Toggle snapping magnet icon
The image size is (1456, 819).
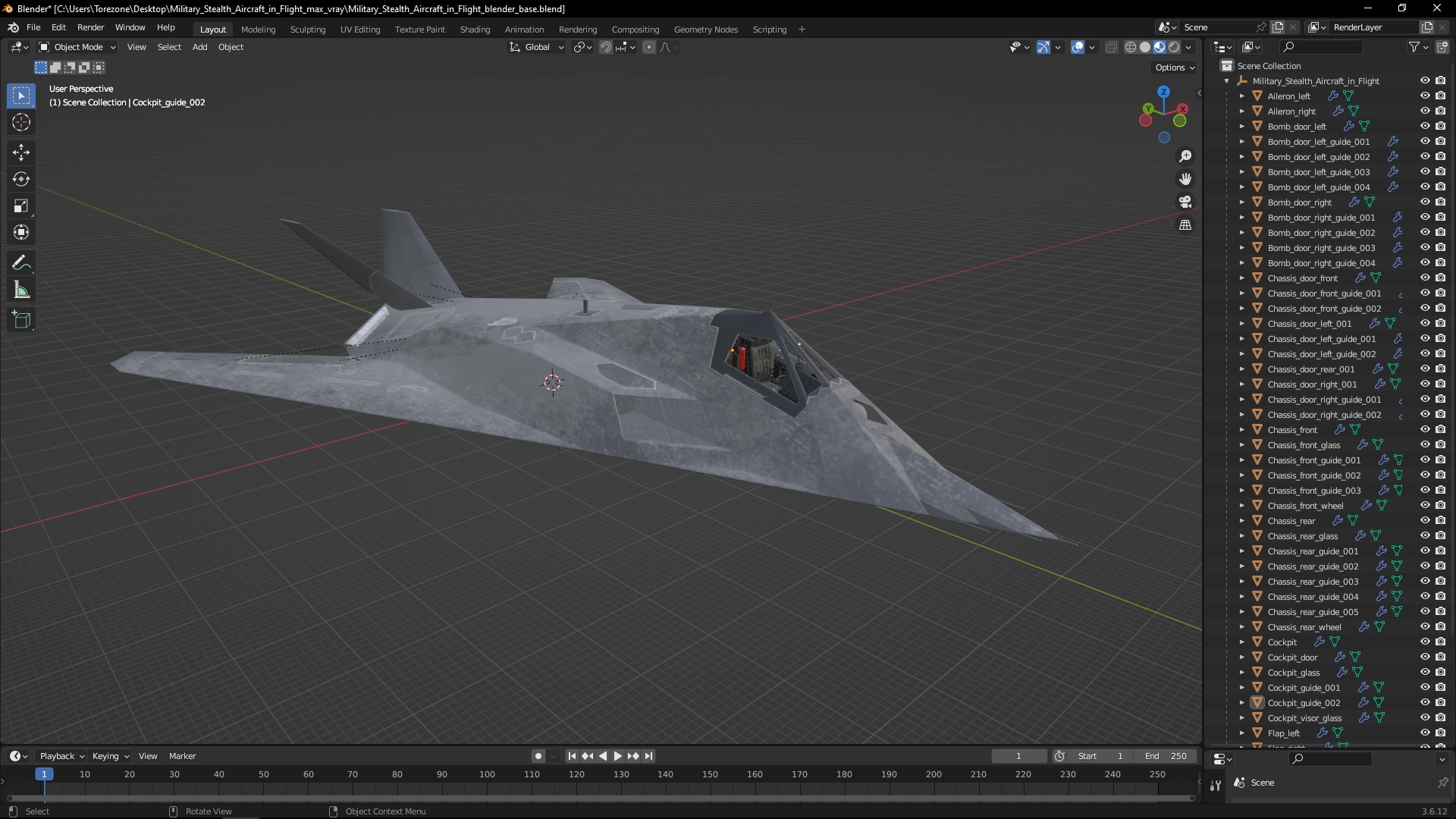pyautogui.click(x=605, y=47)
